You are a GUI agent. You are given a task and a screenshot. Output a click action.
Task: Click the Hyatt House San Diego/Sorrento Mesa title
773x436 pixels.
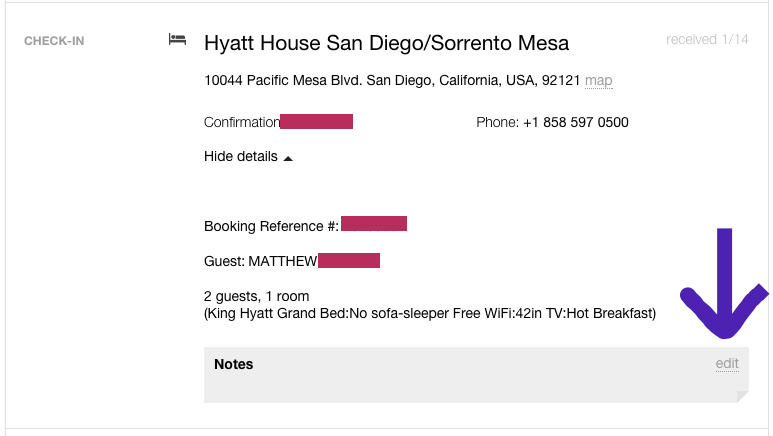pos(386,43)
